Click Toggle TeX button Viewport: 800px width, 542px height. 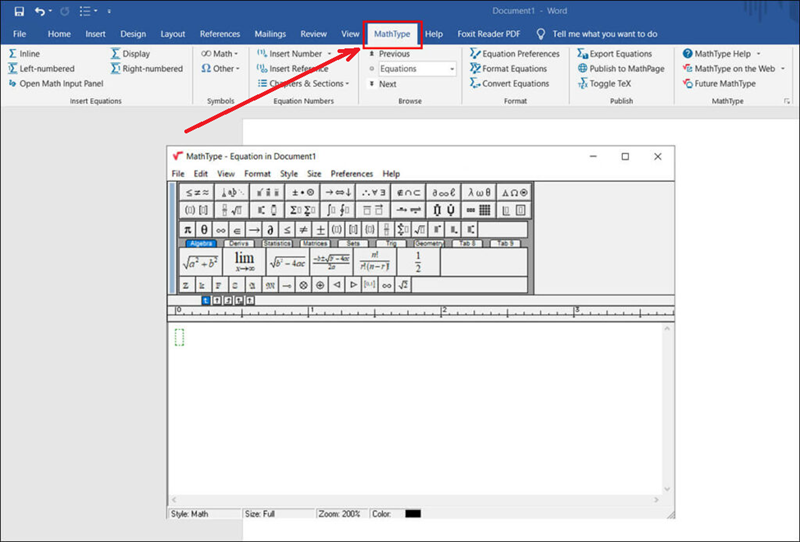click(605, 83)
